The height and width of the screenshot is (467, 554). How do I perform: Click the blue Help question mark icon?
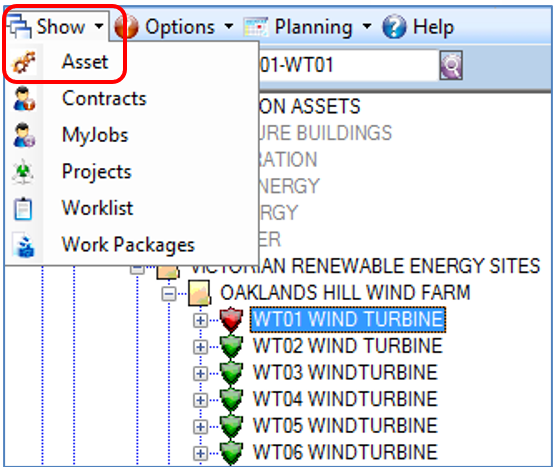394,26
